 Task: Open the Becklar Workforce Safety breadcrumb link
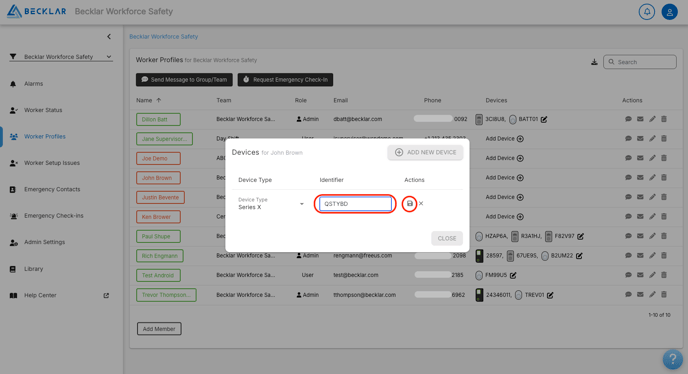coord(164,36)
